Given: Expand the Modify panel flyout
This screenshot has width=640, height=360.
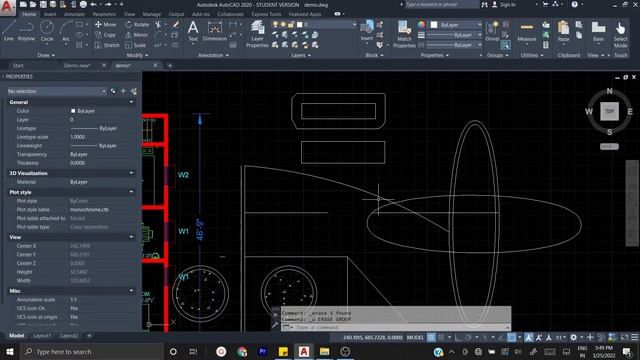Looking at the screenshot, I should (137, 55).
